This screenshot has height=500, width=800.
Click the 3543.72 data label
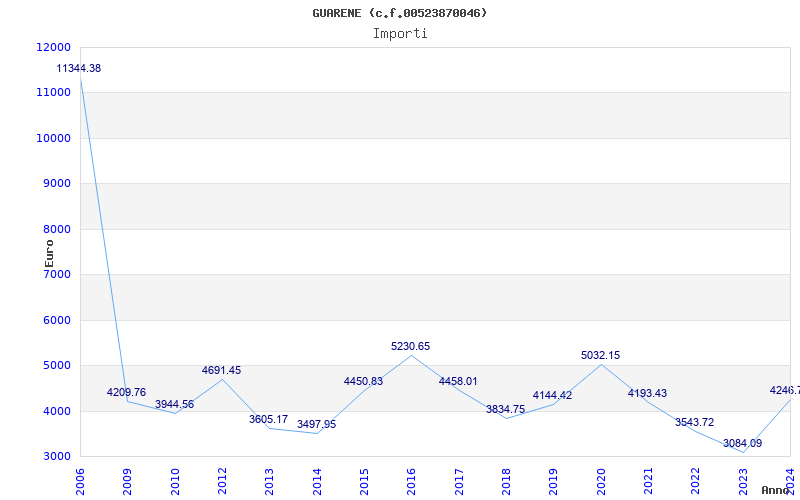click(694, 422)
